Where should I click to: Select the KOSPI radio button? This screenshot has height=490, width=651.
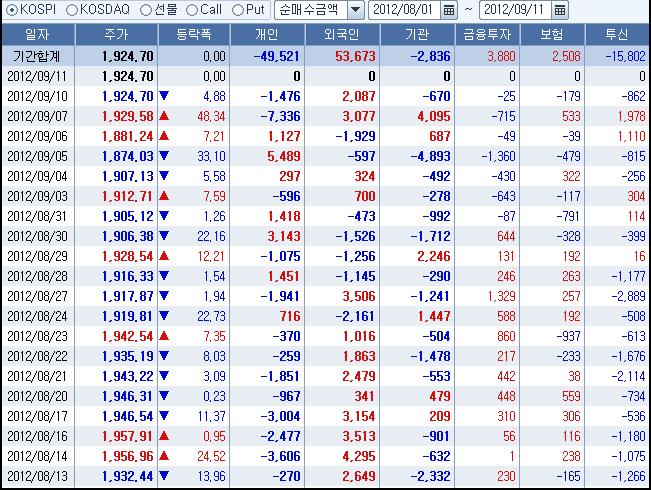point(12,10)
